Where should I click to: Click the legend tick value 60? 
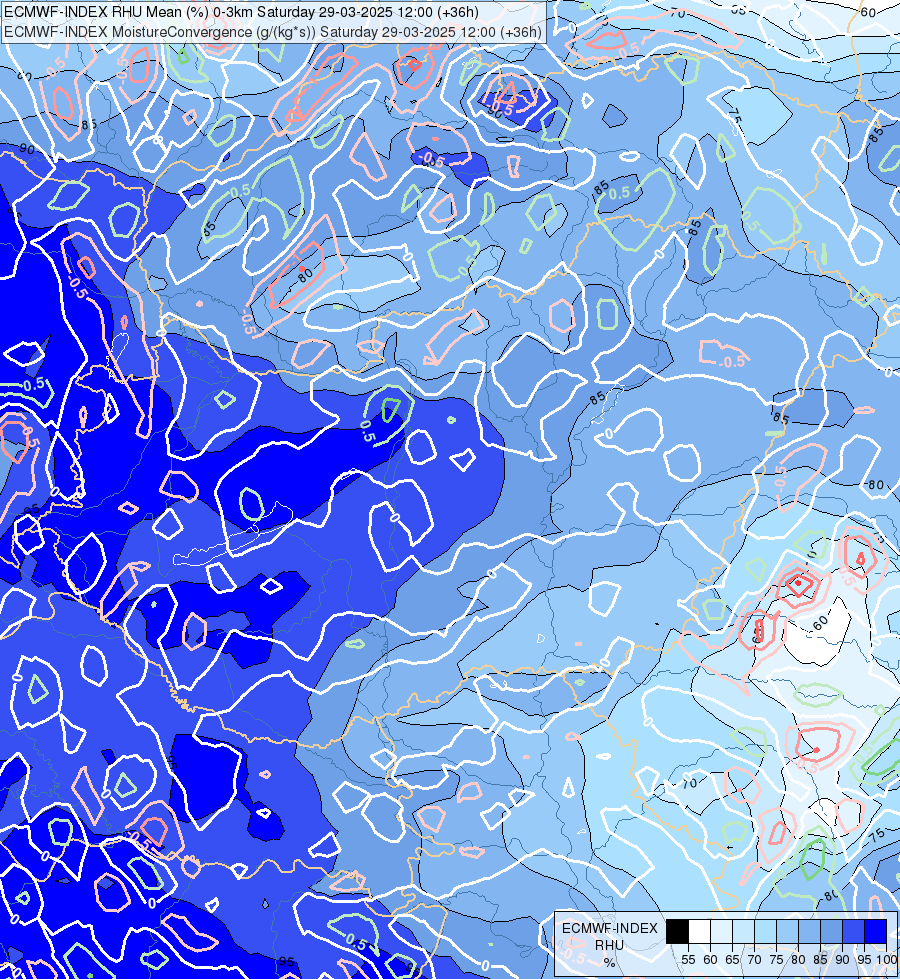click(710, 960)
